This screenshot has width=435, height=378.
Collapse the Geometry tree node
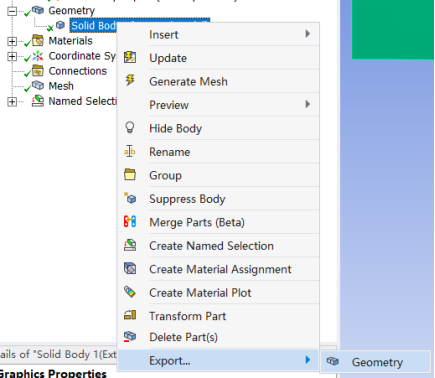[12, 11]
